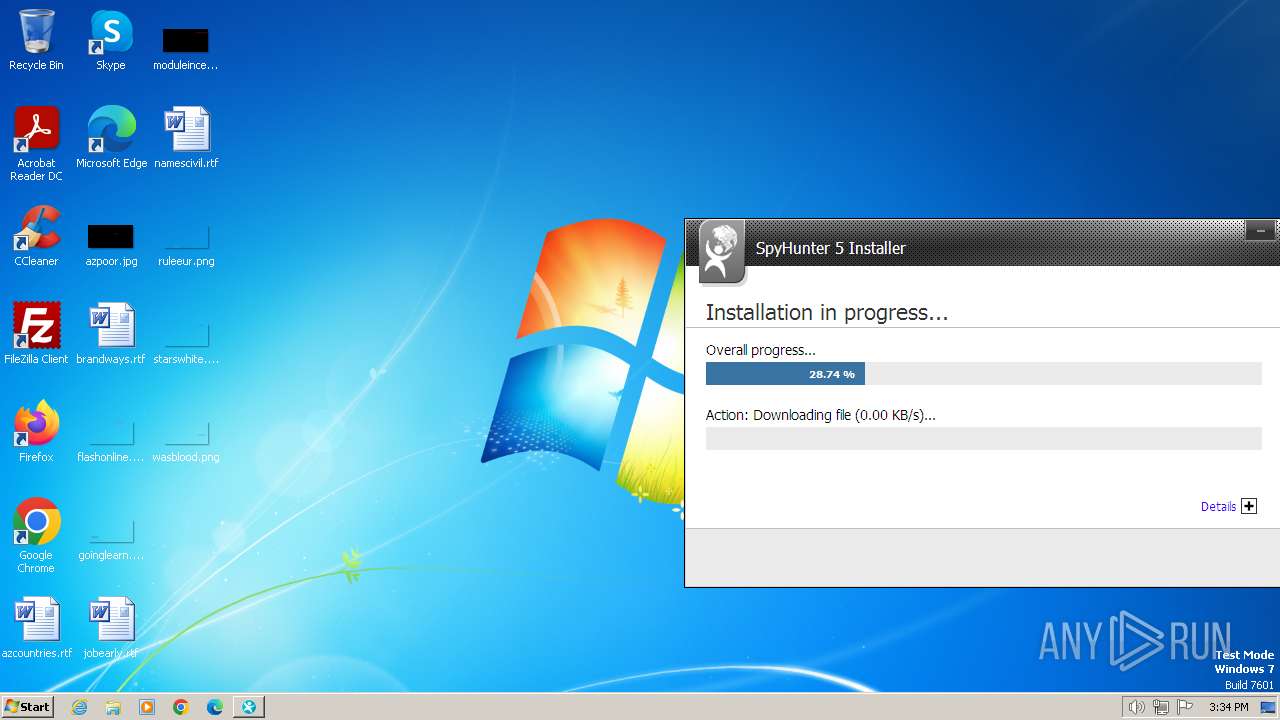Screen dimensions: 1280x720
Task: Click the 3:34 PM system clock
Action: pos(1228,707)
